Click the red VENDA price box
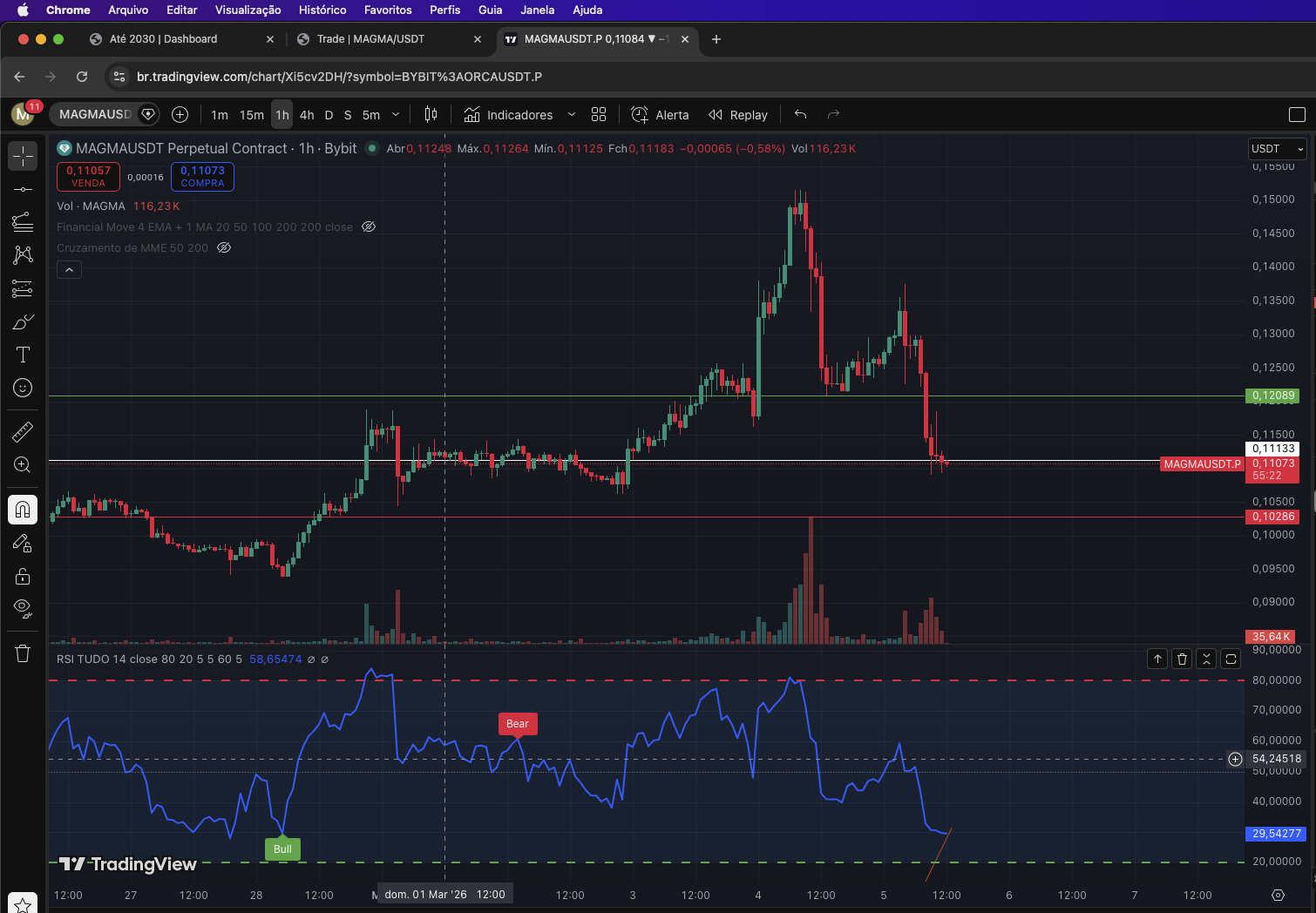Screen dimensions: 1316x913 coord(88,177)
